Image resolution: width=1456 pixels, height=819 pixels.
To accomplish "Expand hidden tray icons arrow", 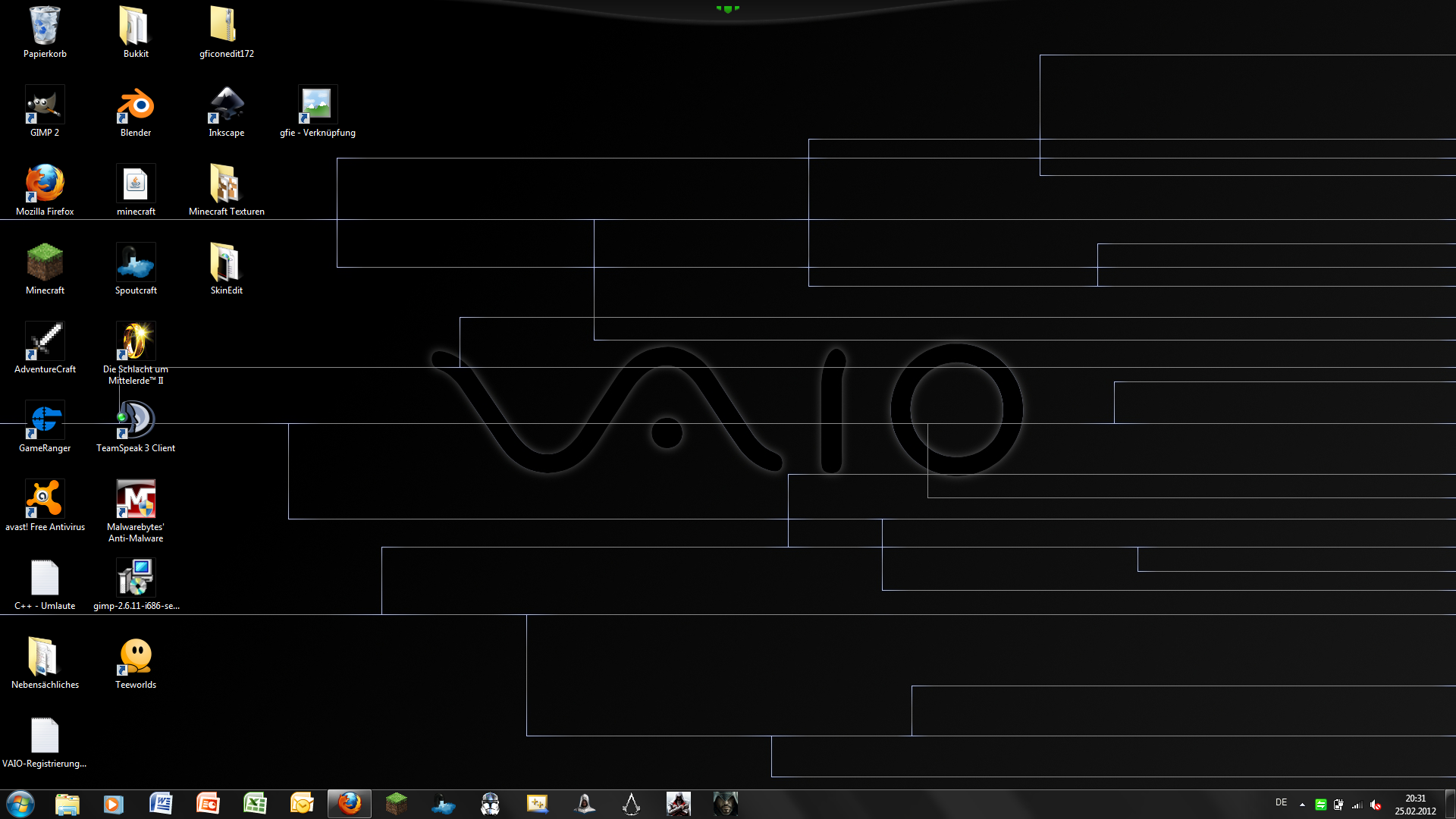I will pos(1302,805).
